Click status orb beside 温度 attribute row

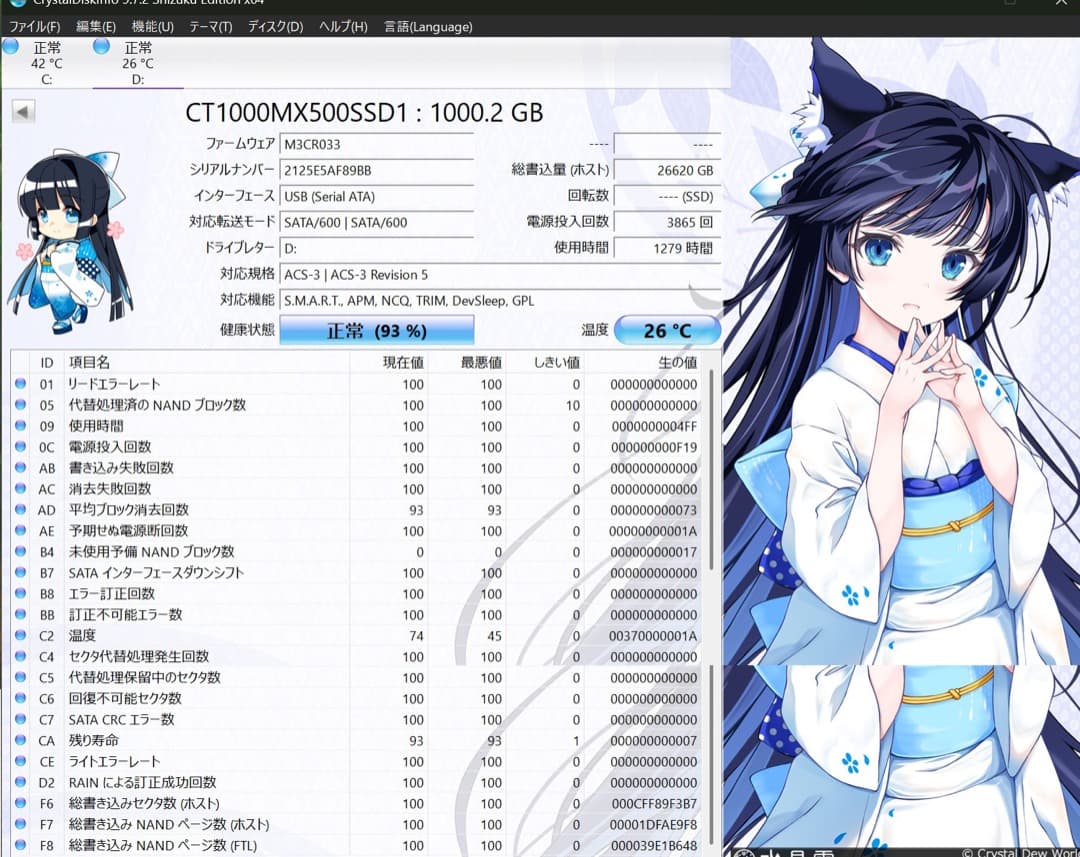[x=21, y=636]
